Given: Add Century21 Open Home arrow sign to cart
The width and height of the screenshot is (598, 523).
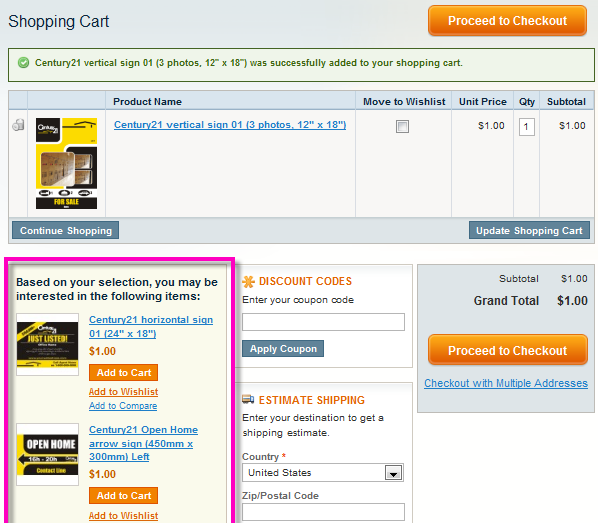Looking at the screenshot, I should tap(124, 496).
